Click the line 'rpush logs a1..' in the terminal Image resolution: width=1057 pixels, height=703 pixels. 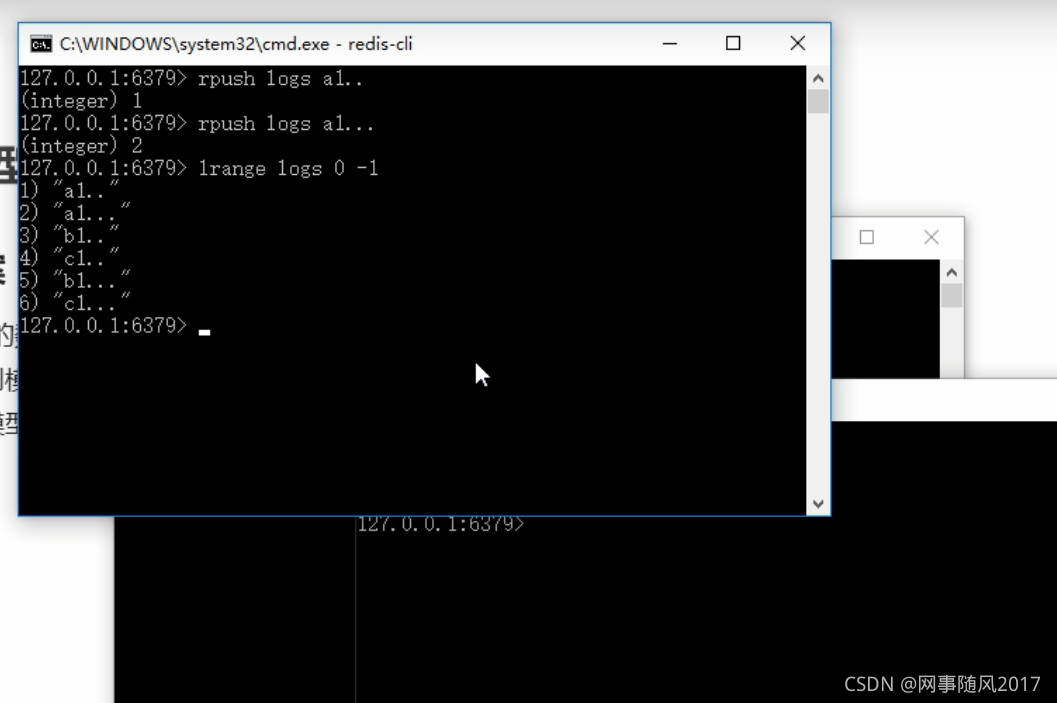(x=191, y=78)
